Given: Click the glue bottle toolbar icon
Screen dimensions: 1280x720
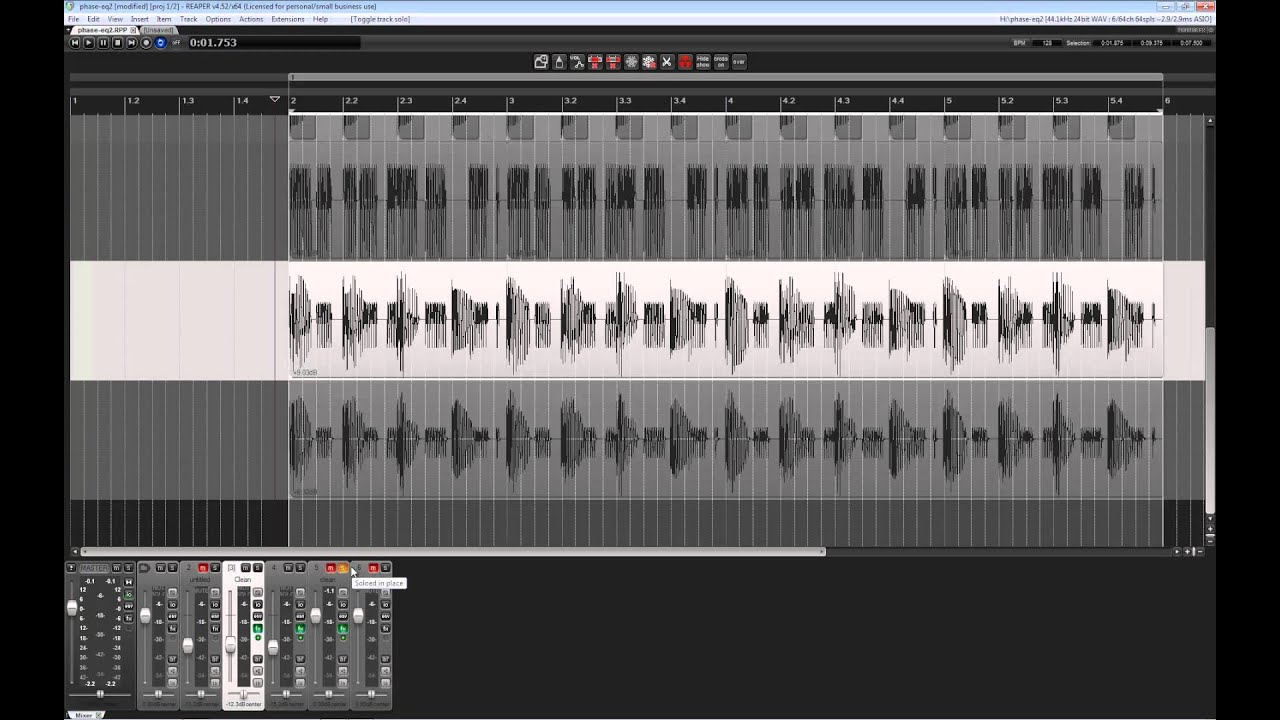Looking at the screenshot, I should (559, 62).
